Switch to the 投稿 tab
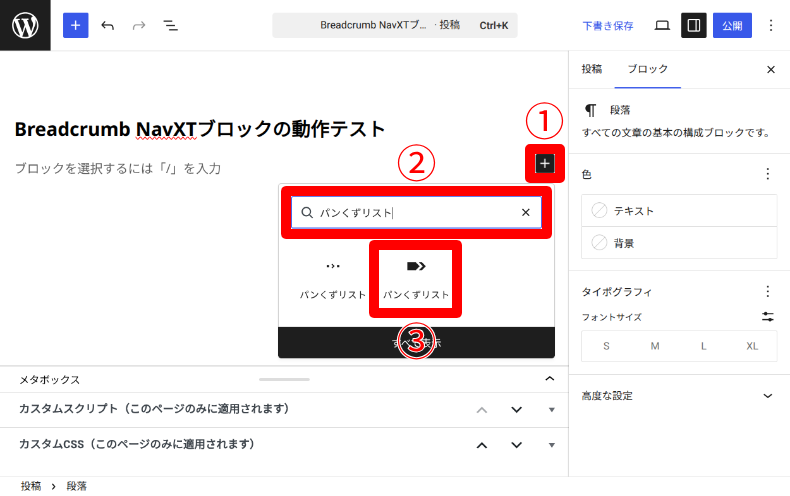Viewport: 790px width, 496px height. pyautogui.click(x=591, y=69)
